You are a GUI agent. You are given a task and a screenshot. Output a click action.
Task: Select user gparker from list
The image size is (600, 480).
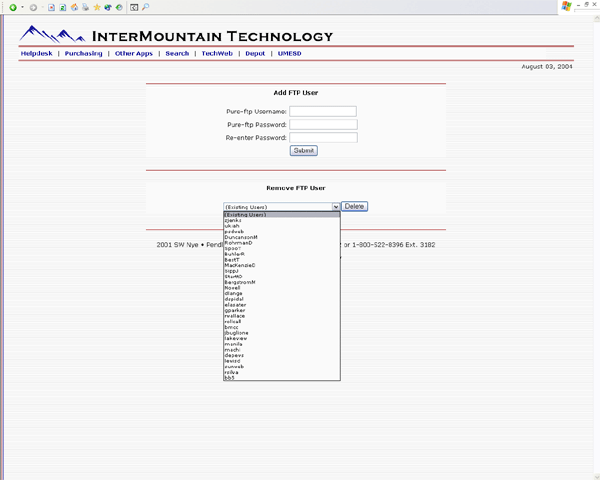(282, 310)
